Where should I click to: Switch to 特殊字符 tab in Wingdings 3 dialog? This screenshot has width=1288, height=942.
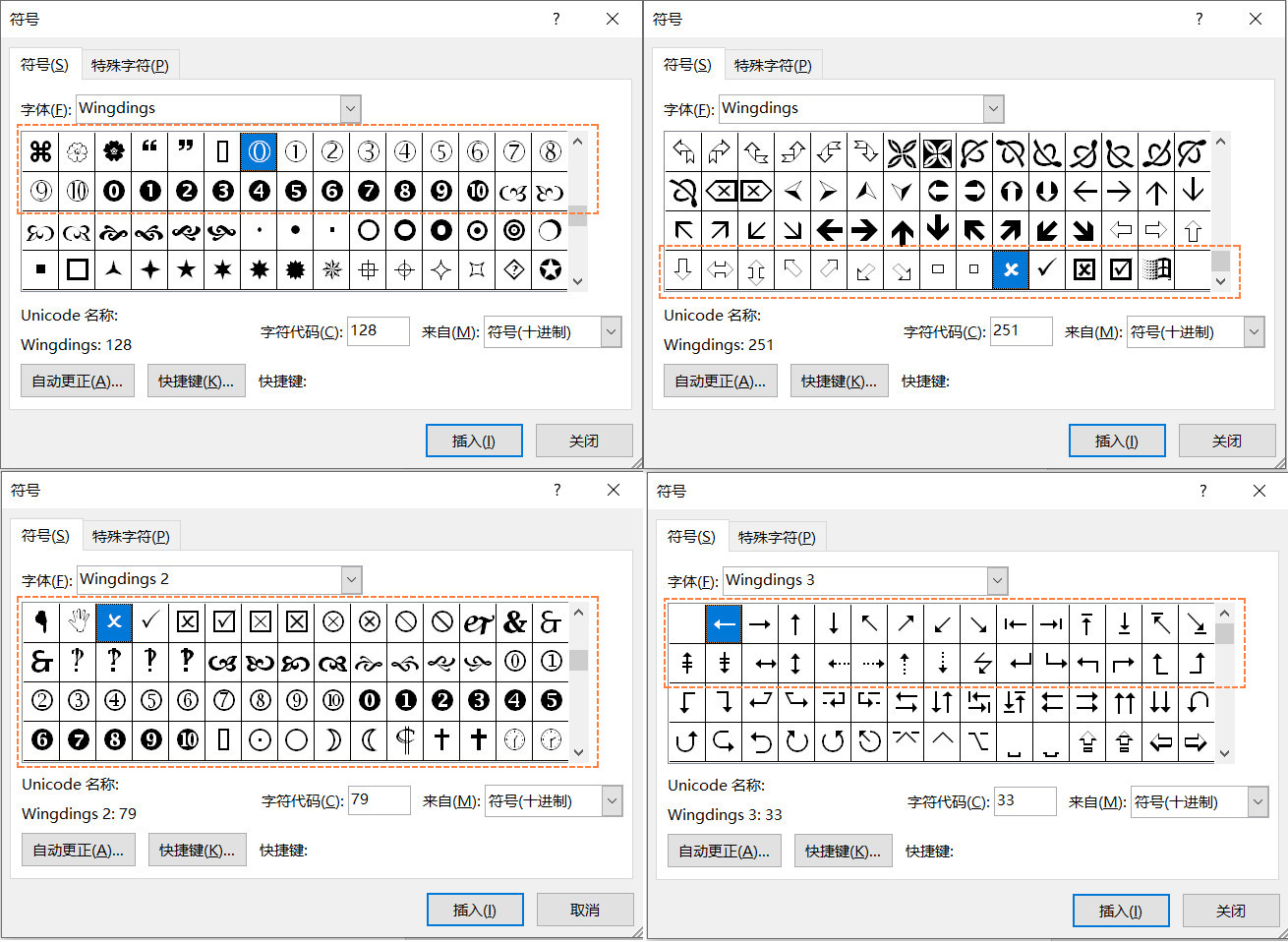point(777,538)
